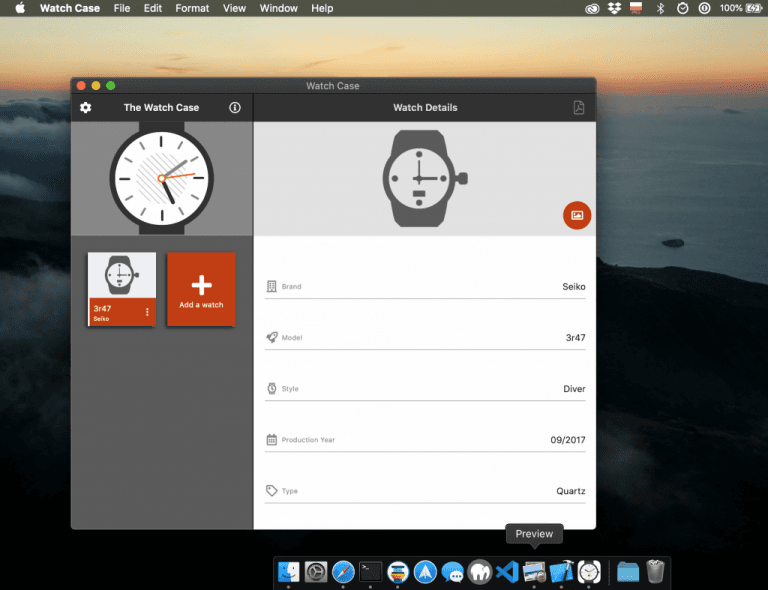Click the Type field showing Quartz
The image size is (768, 590).
tap(425, 491)
